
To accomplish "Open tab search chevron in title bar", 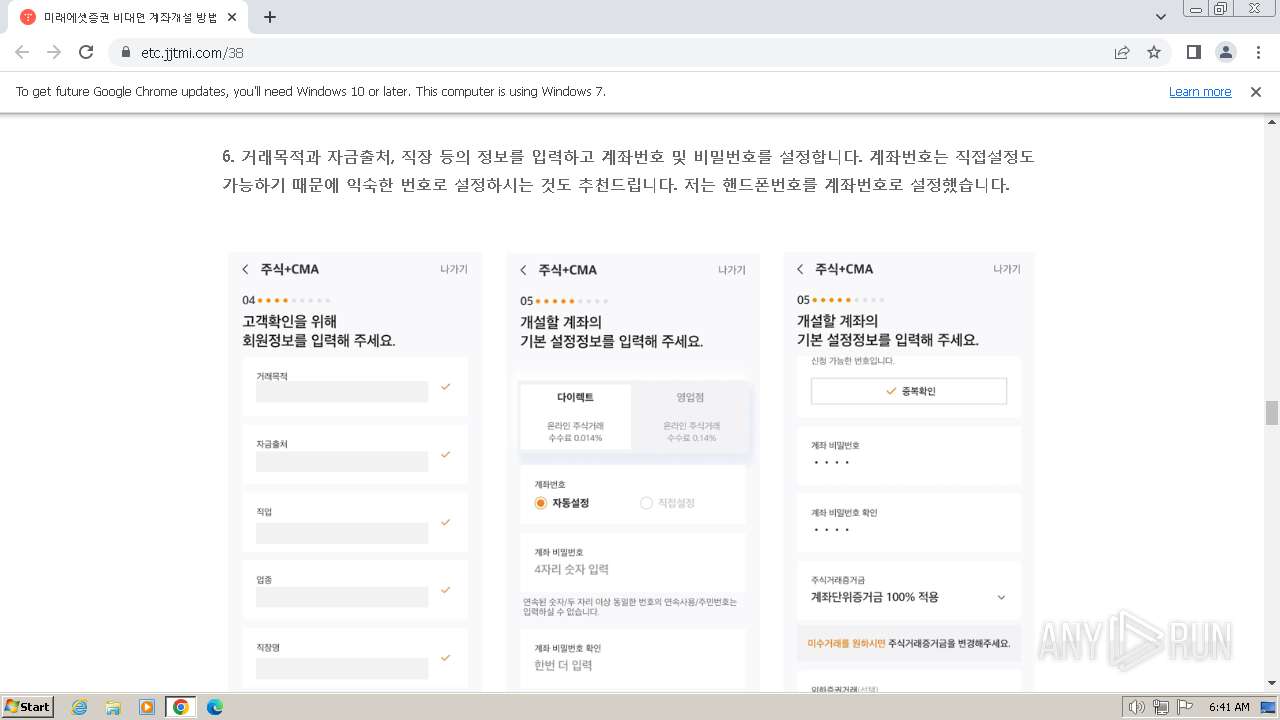I will [x=1160, y=17].
